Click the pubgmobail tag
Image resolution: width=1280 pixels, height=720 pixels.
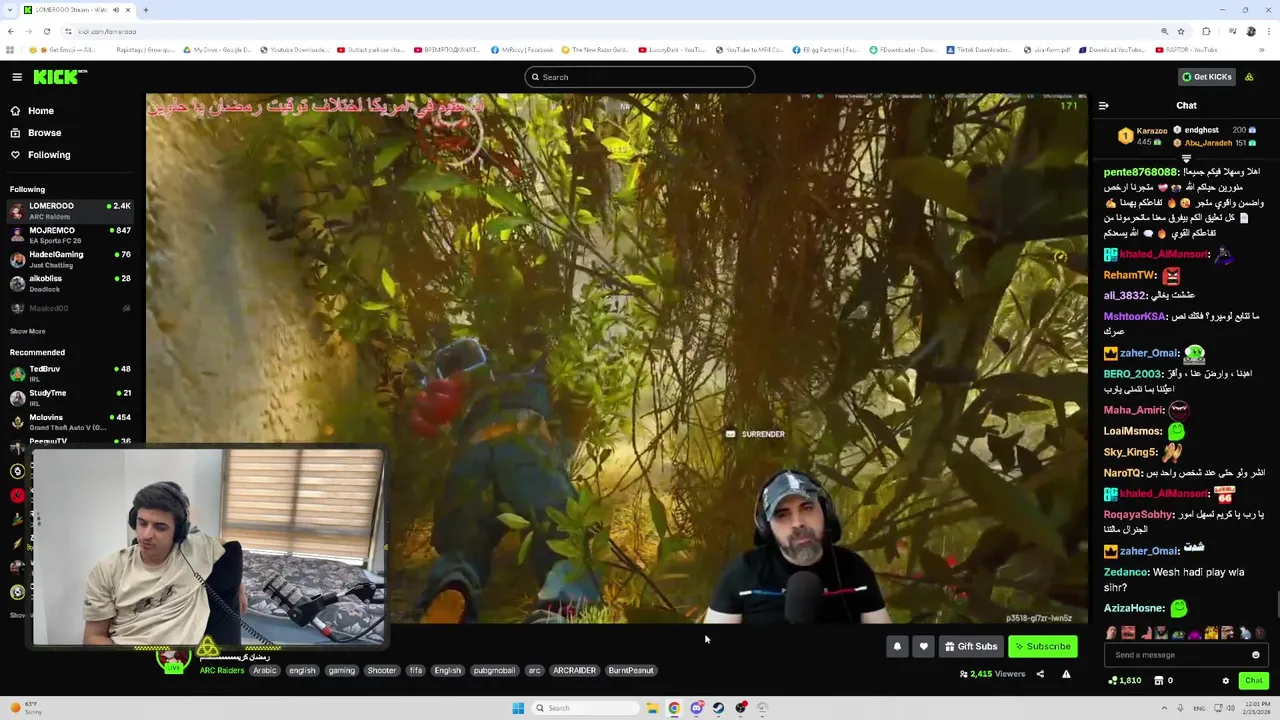pos(494,670)
